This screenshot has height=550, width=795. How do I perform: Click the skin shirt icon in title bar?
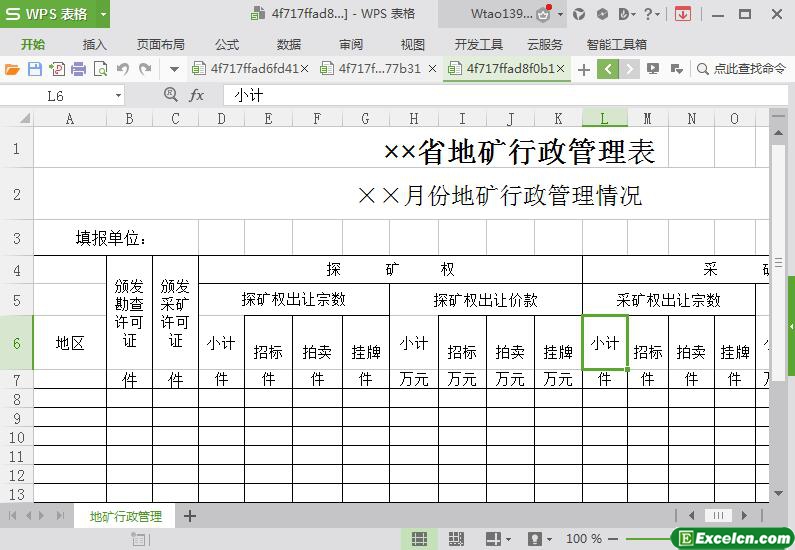579,14
